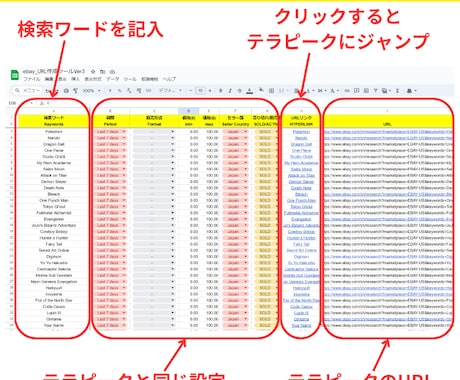
Task: Click the Attack on Titan hyperlink
Action: (301, 175)
